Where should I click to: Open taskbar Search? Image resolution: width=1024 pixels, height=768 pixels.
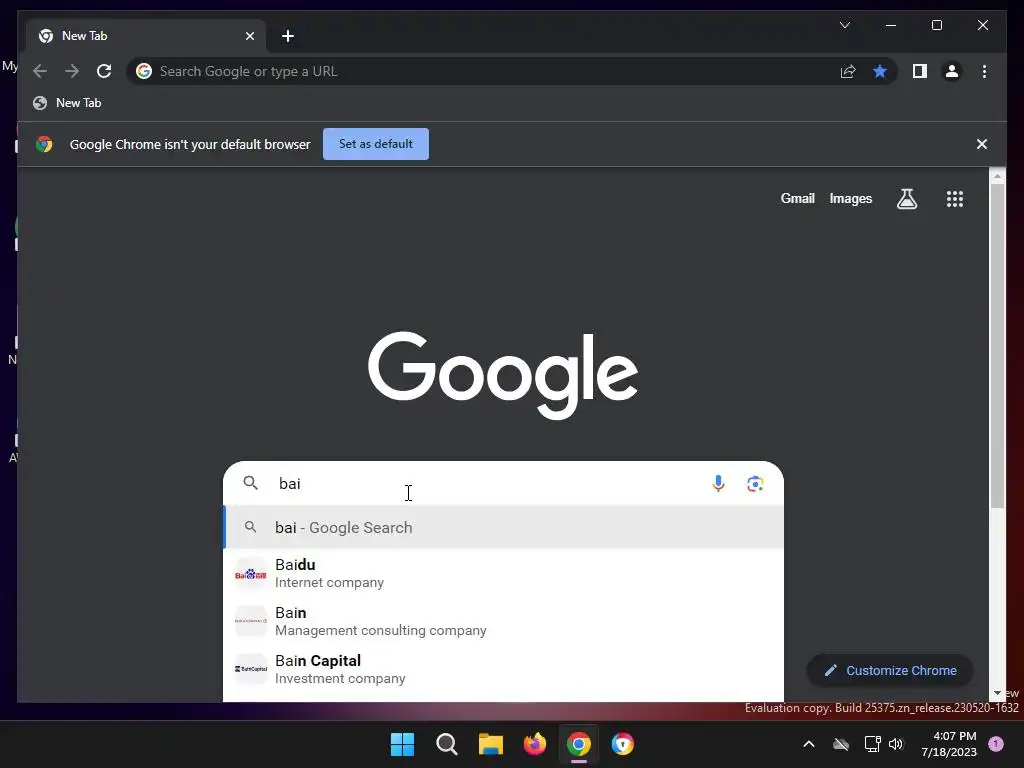(447, 744)
